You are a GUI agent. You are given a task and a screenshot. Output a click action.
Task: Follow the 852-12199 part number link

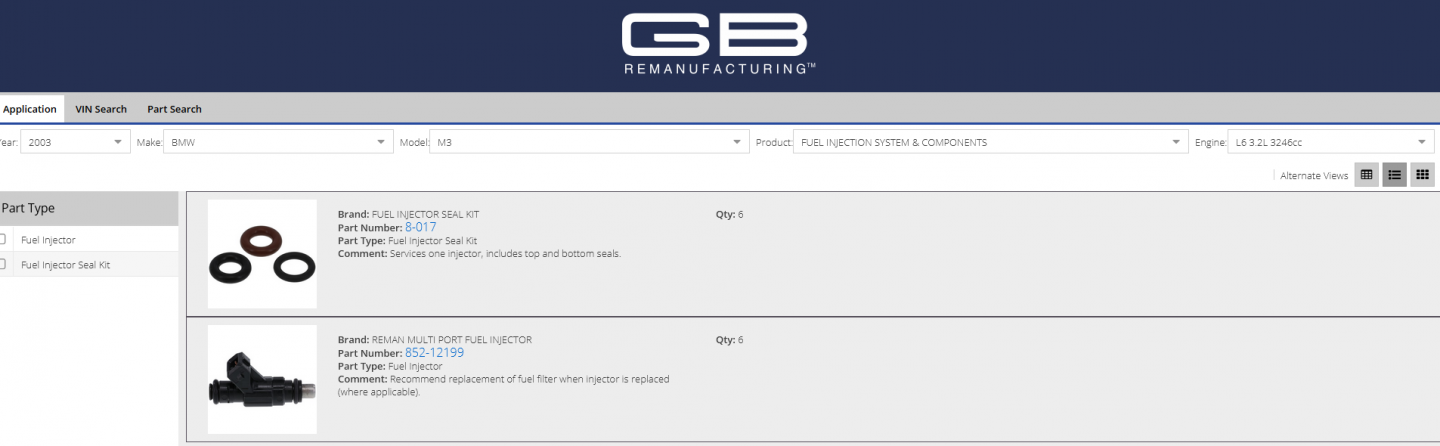tap(434, 353)
